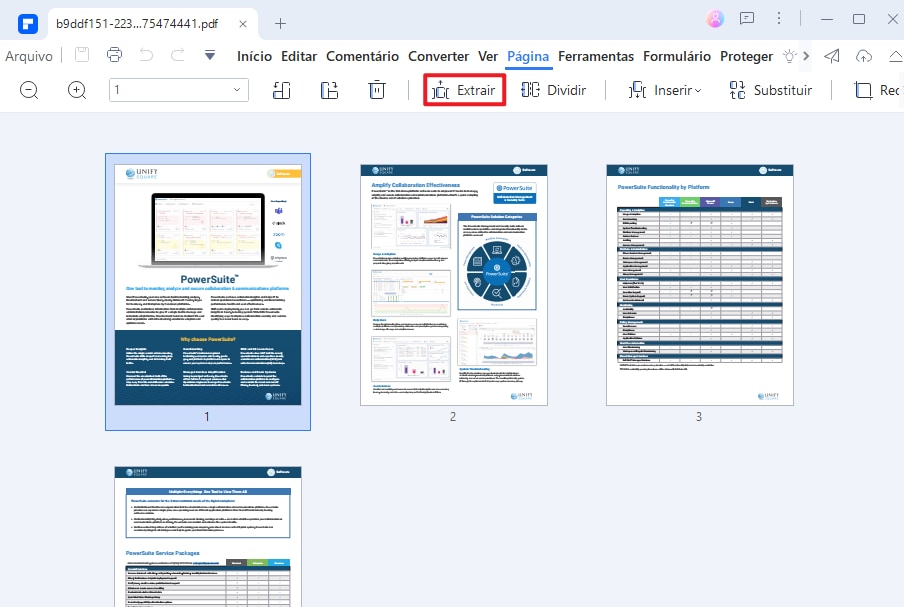Screen dimensions: 904x607
Task: Click the zoom out magnifier icon
Action: click(28, 90)
